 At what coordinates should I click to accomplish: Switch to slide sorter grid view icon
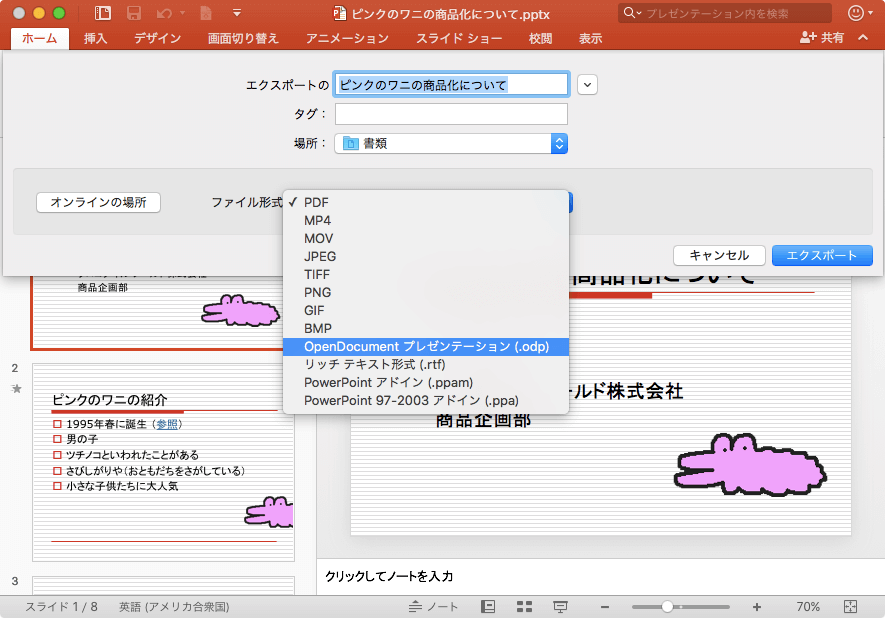[x=524, y=607]
